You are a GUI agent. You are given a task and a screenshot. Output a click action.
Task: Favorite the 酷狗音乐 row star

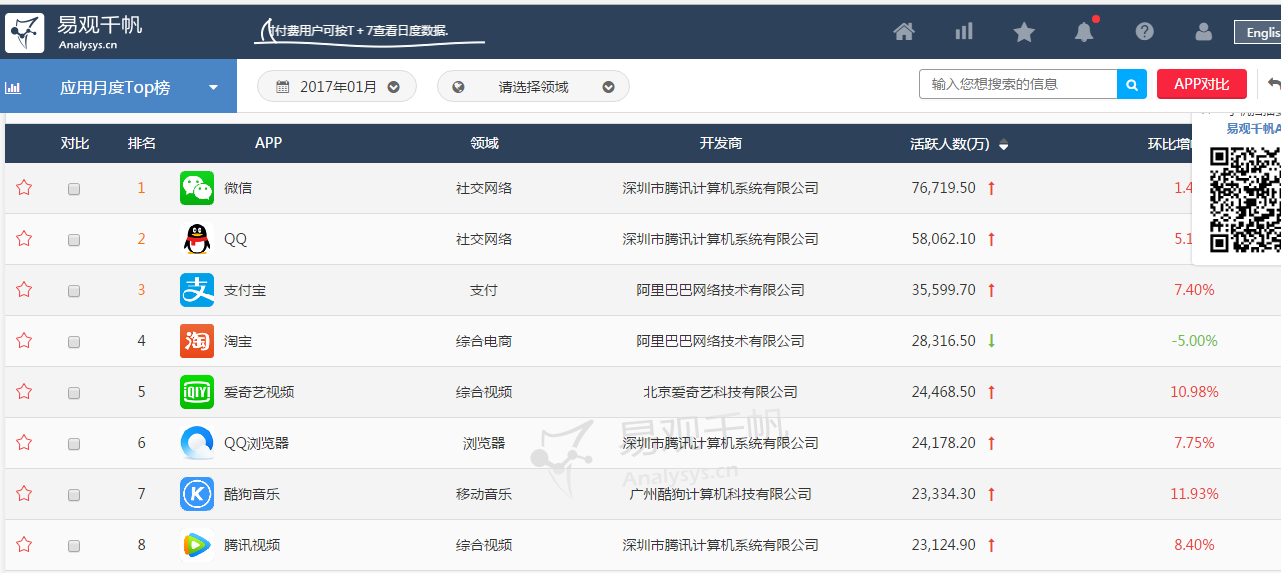click(x=24, y=493)
